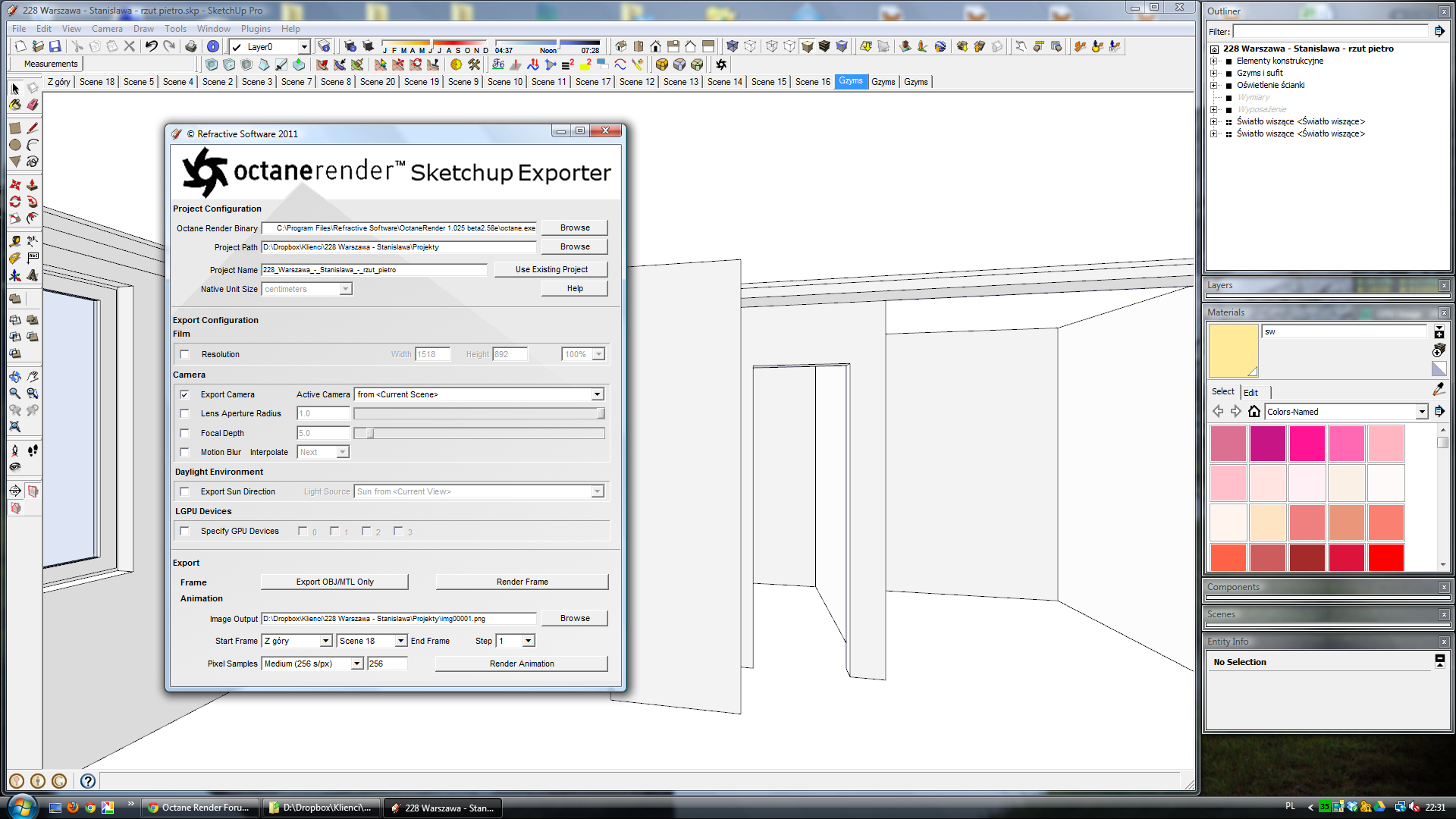This screenshot has height=819, width=1456.
Task: Select the Rectangle drawing tool
Action: click(15, 128)
